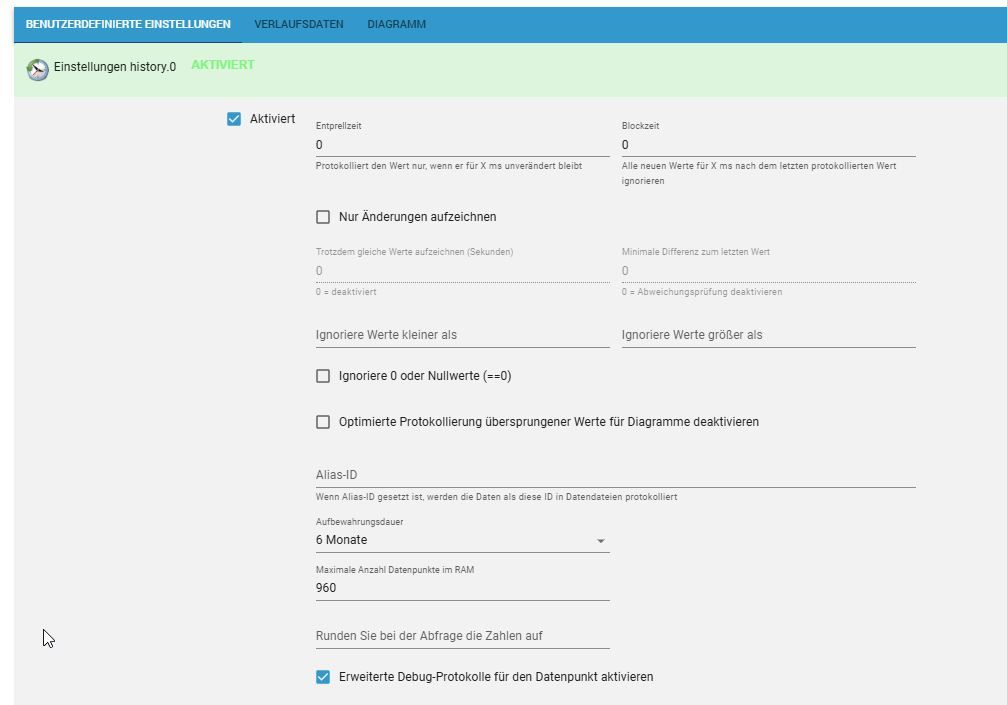The width and height of the screenshot is (1007, 705).
Task: Edit Maximale Anzahl Datenpunkte im RAM field
Action: point(462,588)
